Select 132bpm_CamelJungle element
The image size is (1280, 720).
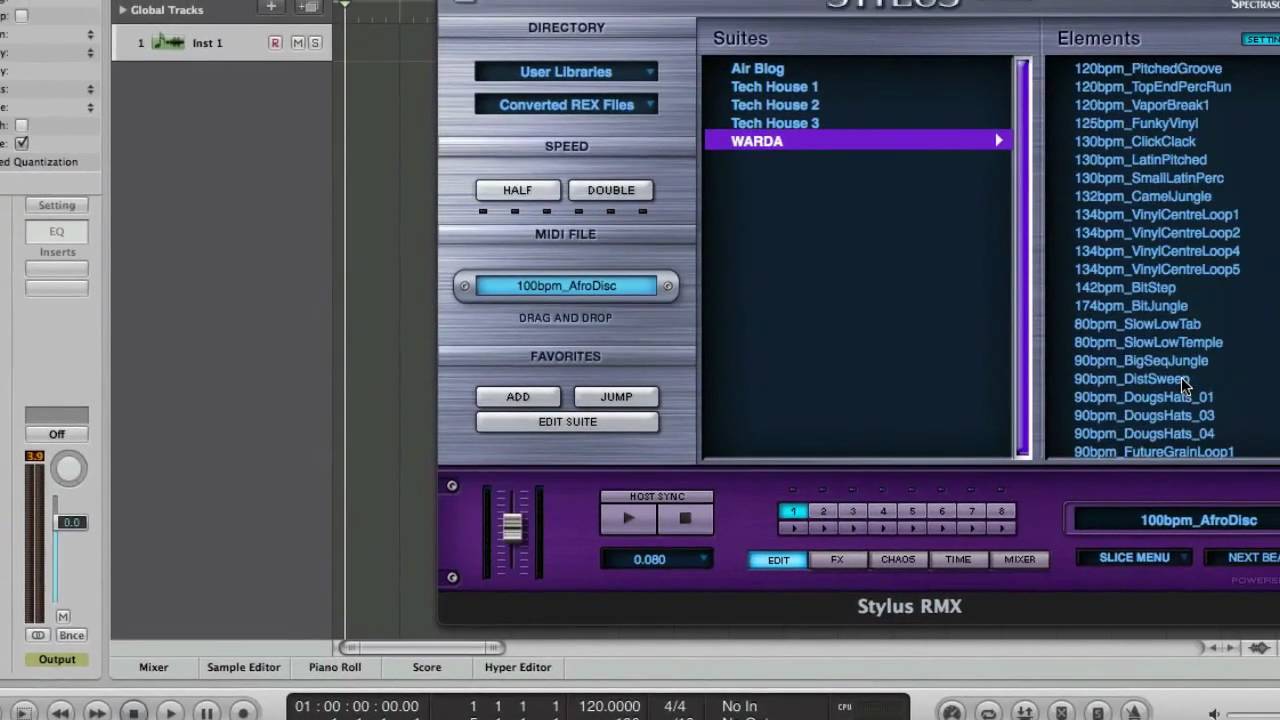(x=1142, y=197)
